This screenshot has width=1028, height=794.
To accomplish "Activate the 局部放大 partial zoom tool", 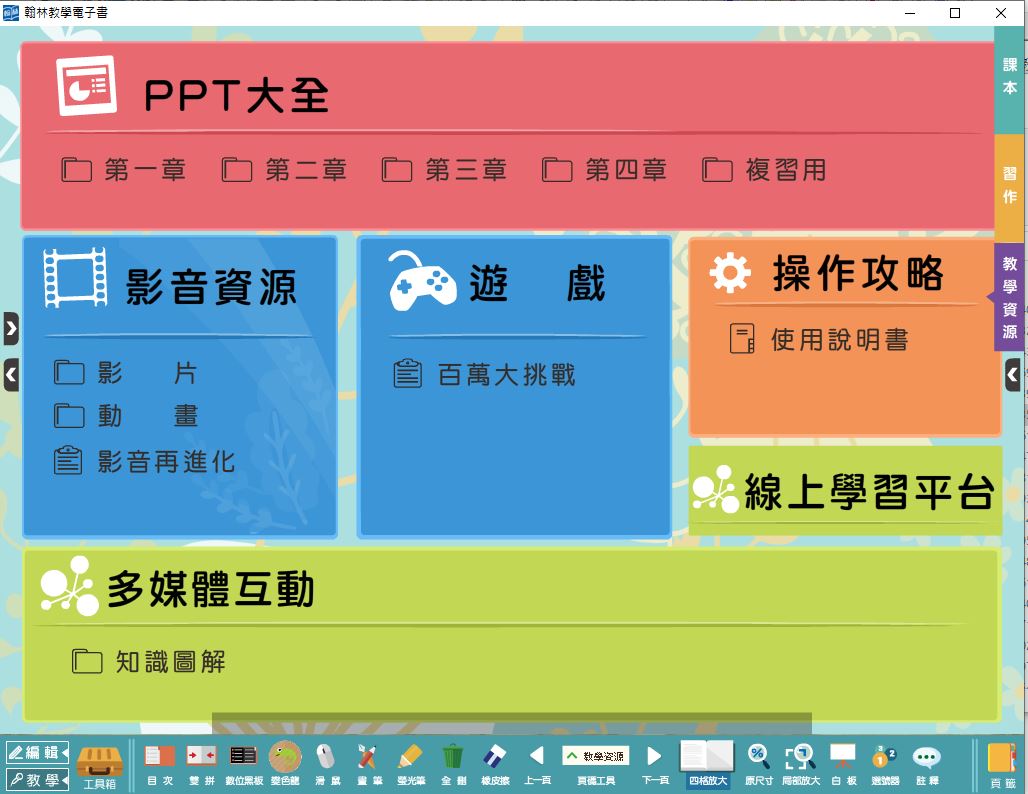I will coord(800,763).
